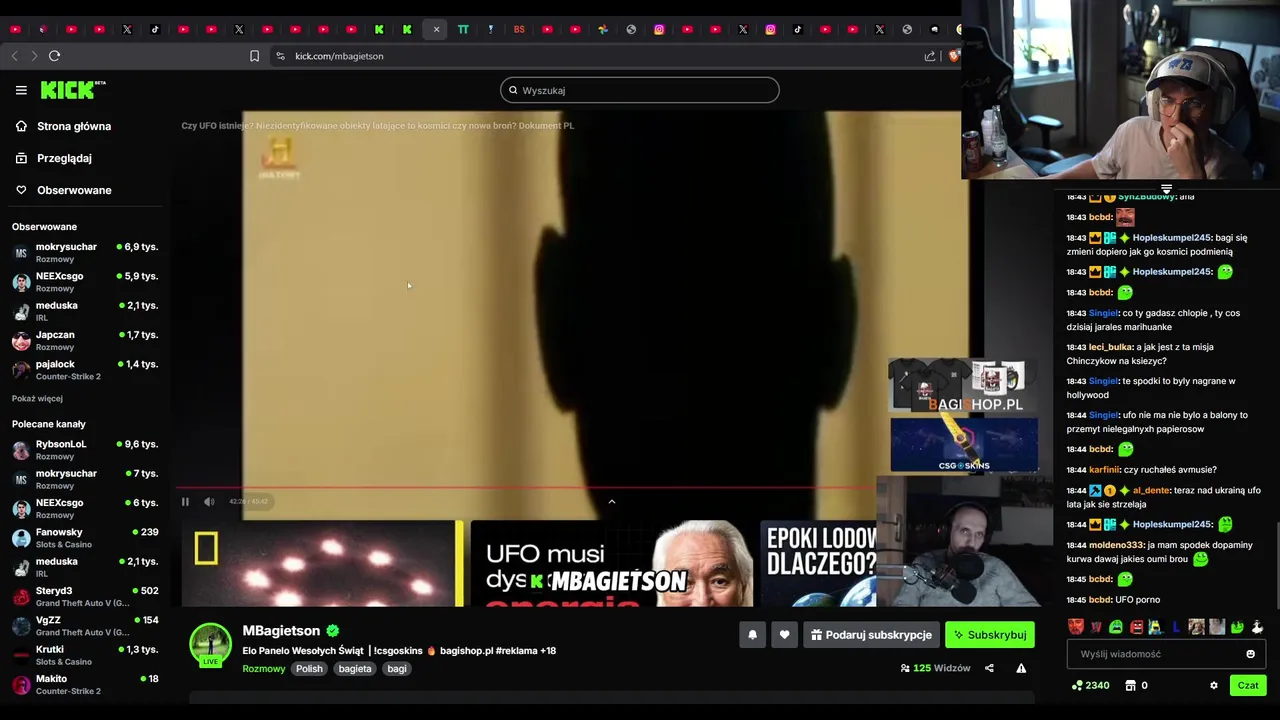1280x720 pixels.
Task: Bookmark the page in the address bar
Action: click(x=254, y=56)
